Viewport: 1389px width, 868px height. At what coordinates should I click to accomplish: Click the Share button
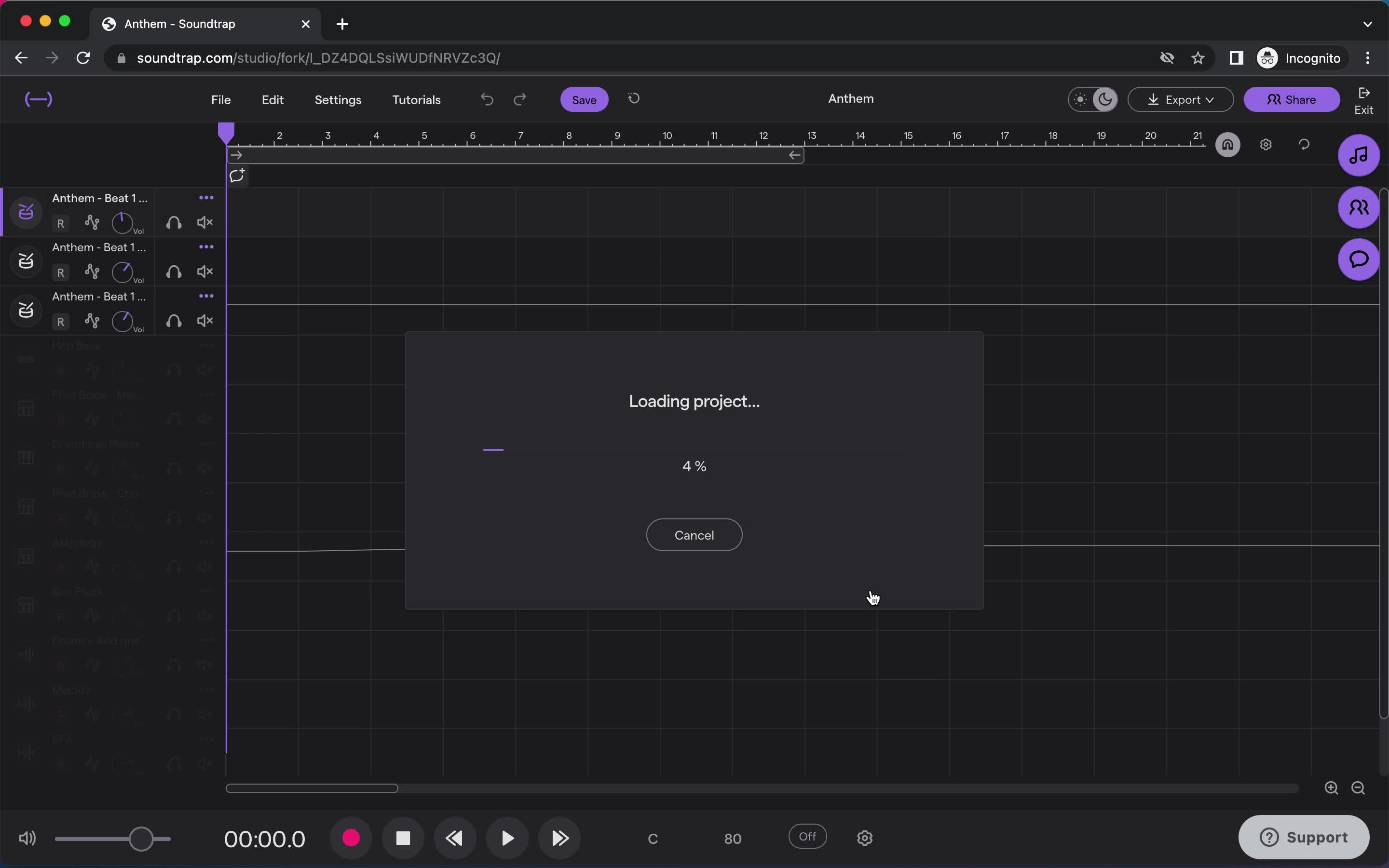(x=1292, y=100)
